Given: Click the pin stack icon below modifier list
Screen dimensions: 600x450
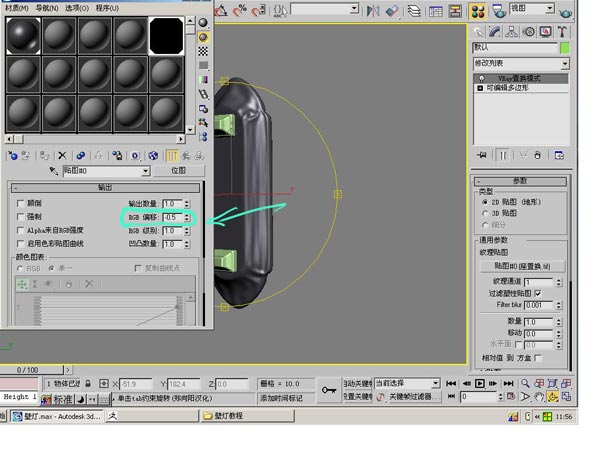Looking at the screenshot, I should pyautogui.click(x=482, y=155).
